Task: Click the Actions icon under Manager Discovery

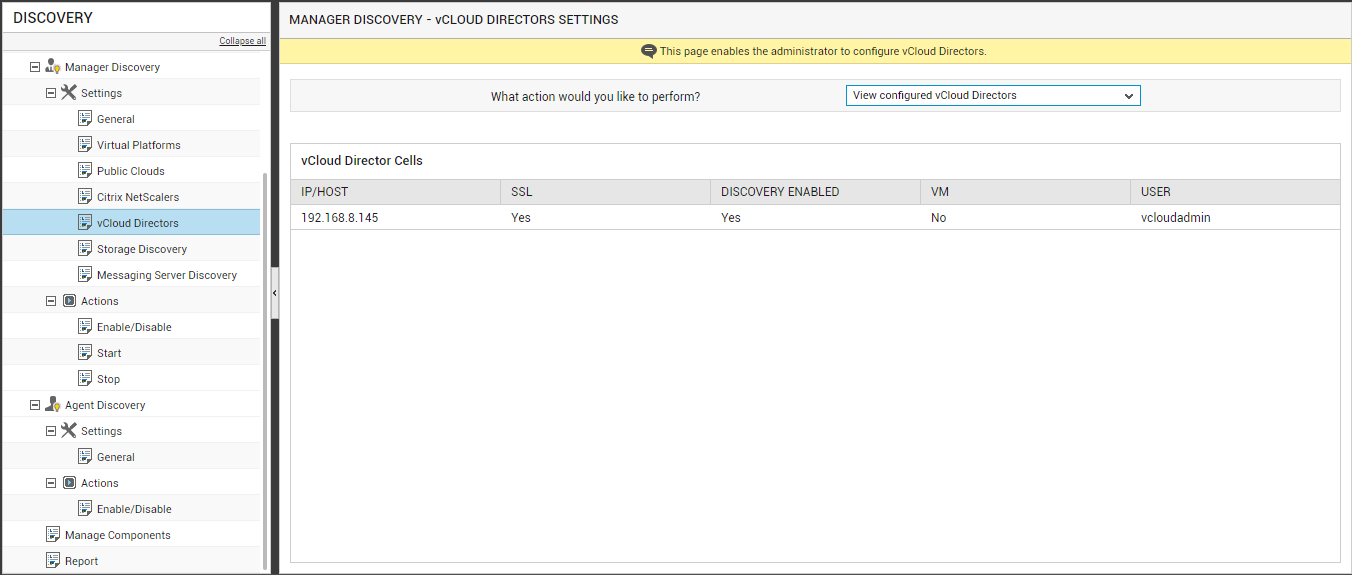Action: coord(69,301)
